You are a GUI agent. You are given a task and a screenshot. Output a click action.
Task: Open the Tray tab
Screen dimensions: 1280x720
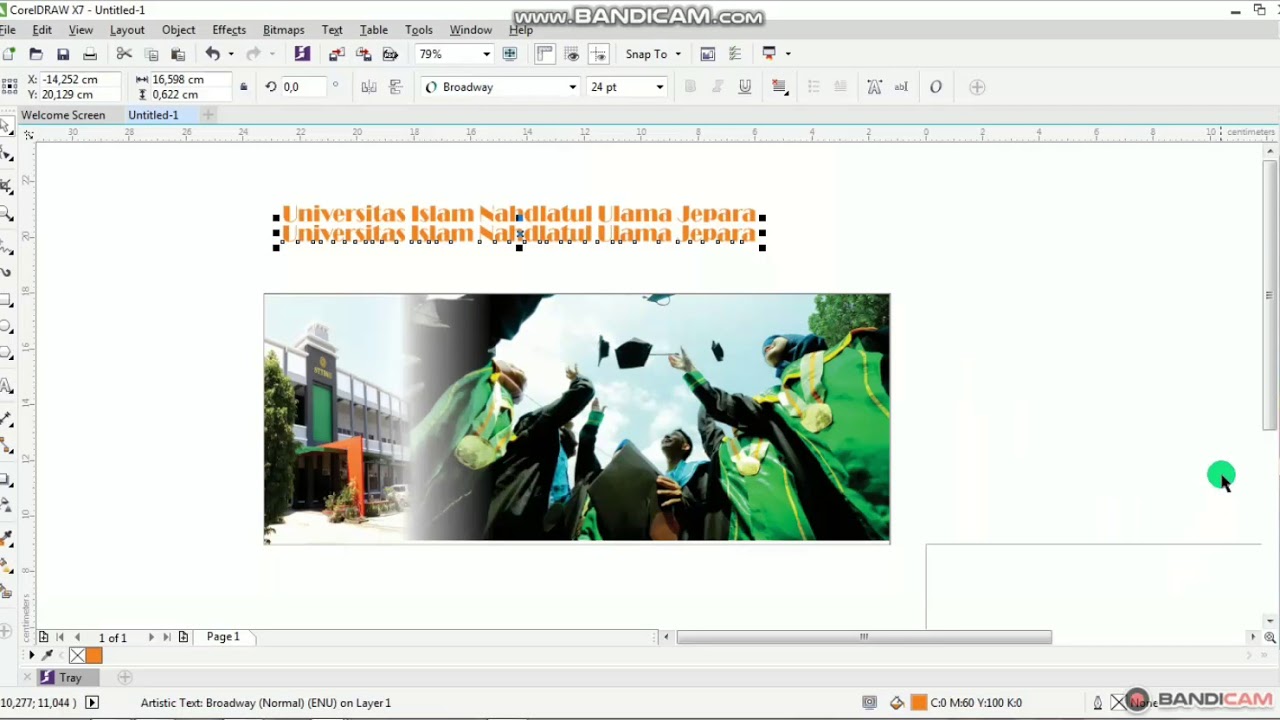tap(69, 677)
